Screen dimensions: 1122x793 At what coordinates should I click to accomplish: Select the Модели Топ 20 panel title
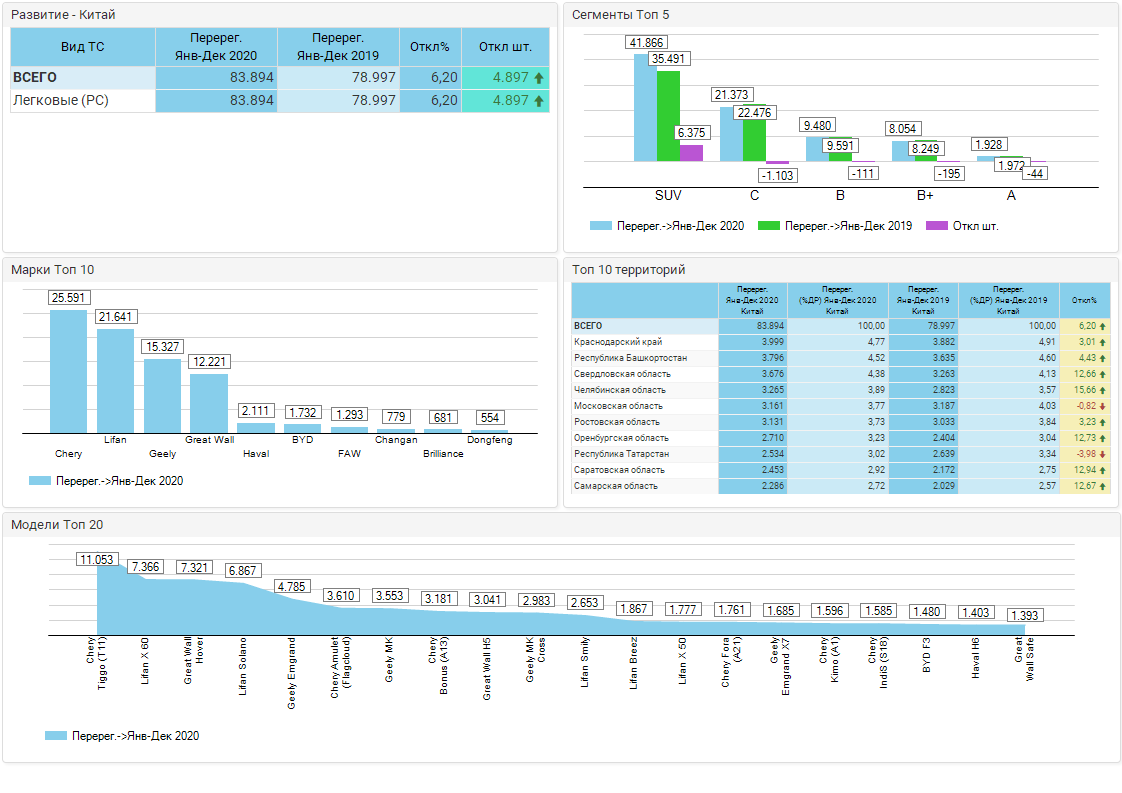(x=57, y=524)
